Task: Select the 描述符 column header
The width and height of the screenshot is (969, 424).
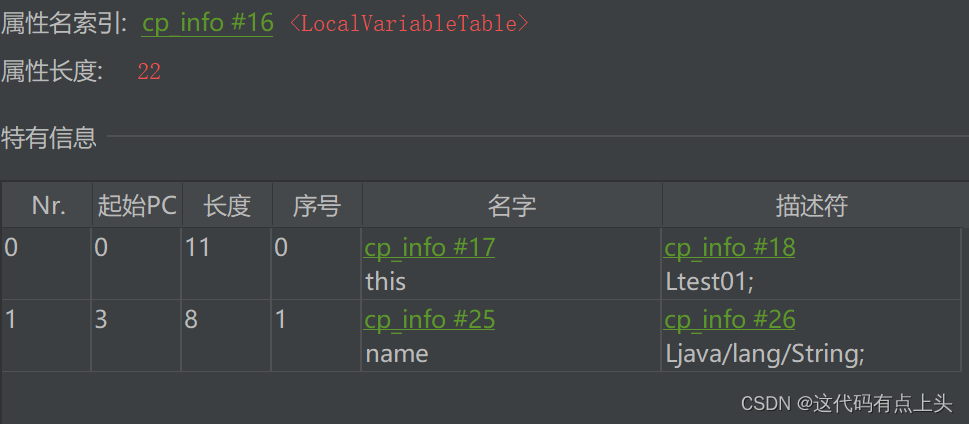Action: (x=811, y=206)
